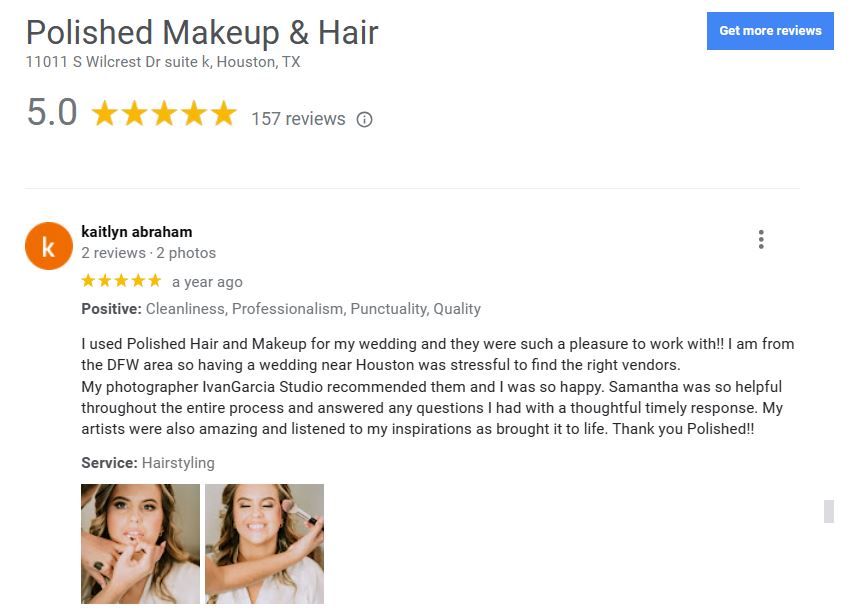855x614 pixels.
Task: Click the review's small five-star rating
Action: pyautogui.click(x=121, y=281)
